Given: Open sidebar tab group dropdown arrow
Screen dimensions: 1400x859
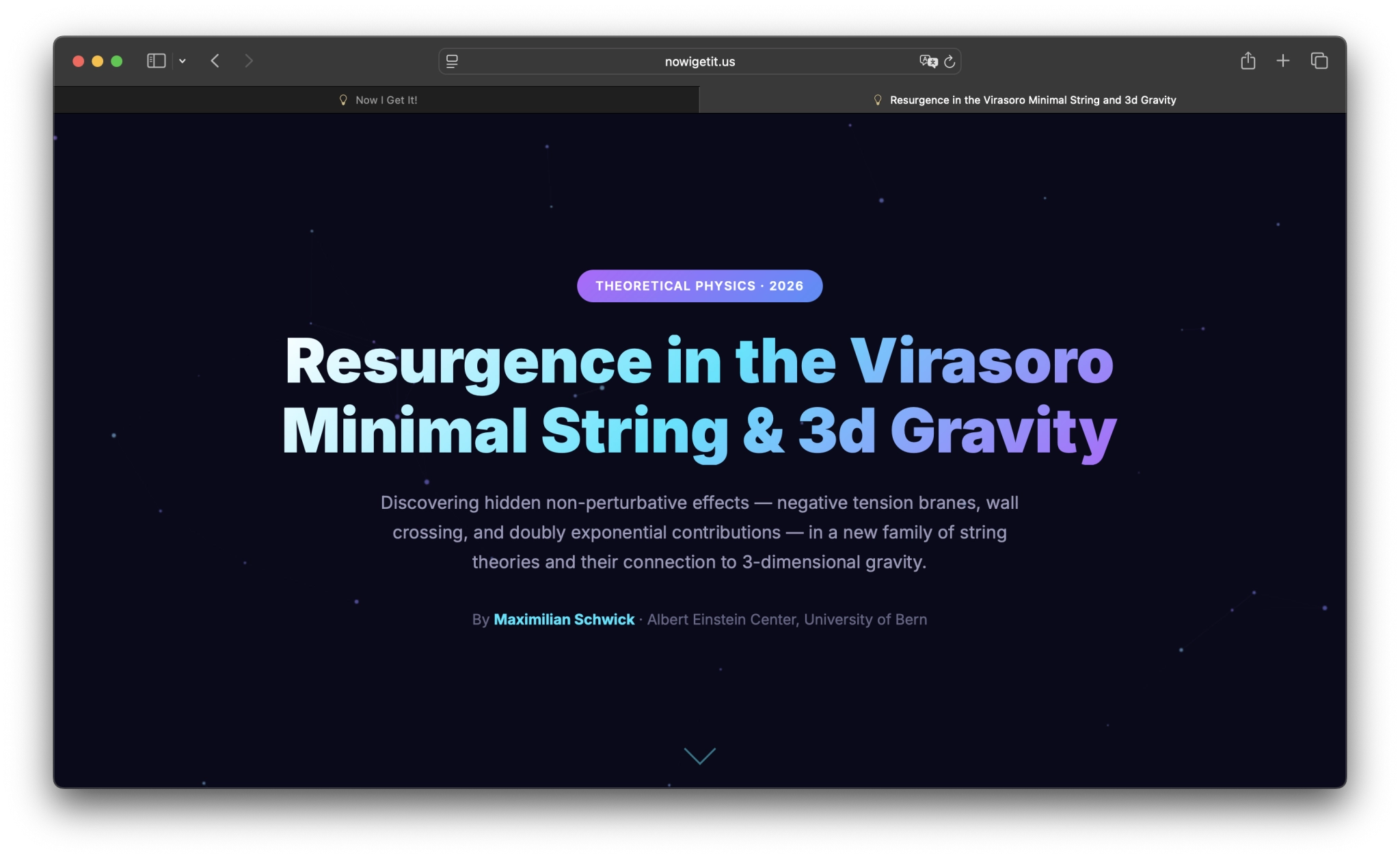Looking at the screenshot, I should click(x=183, y=61).
